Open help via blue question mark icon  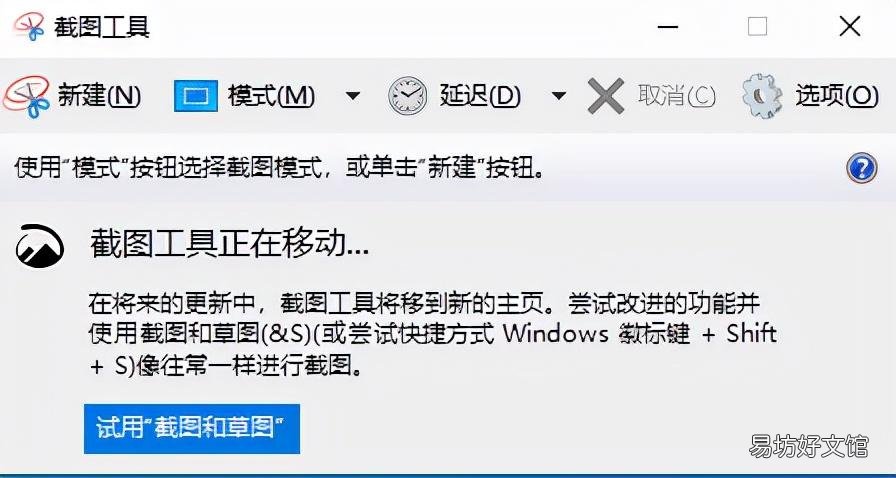tap(861, 168)
